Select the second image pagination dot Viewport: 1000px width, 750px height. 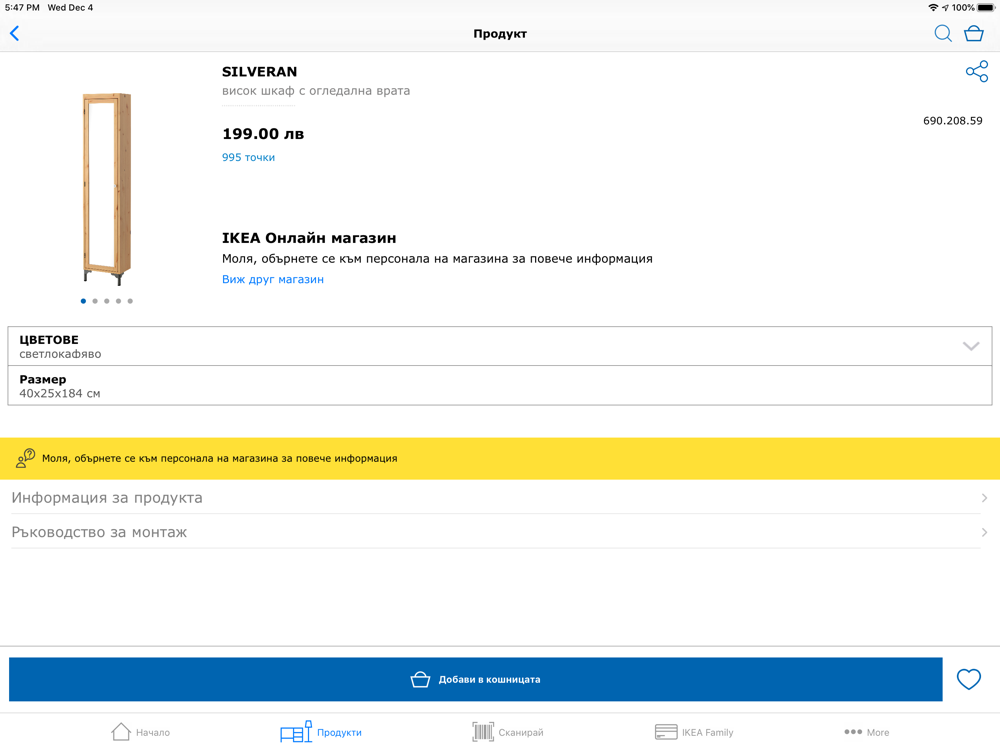(95, 301)
